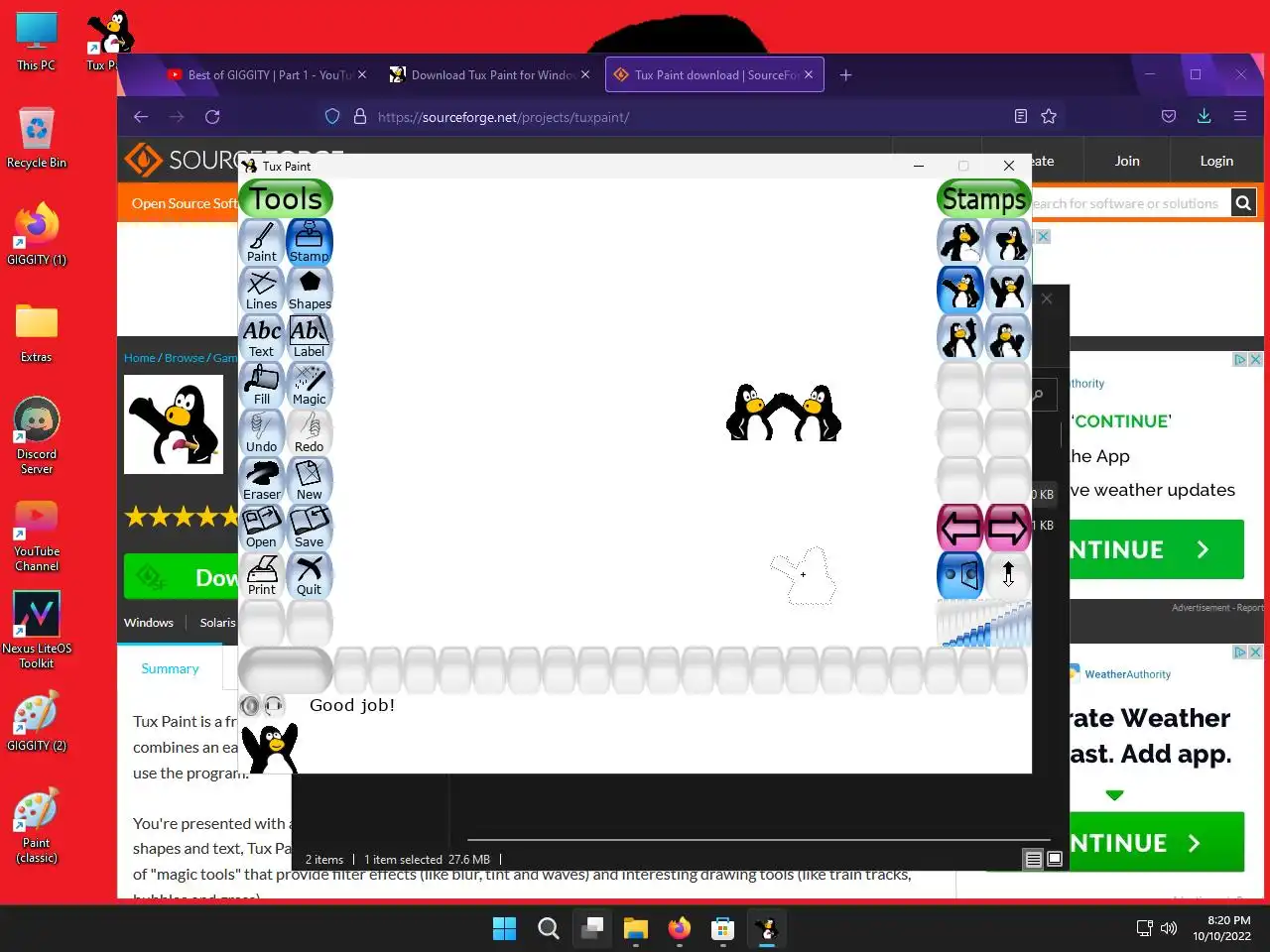Click the SourceForge search field
This screenshot has width=1270, height=952.
click(x=1129, y=203)
